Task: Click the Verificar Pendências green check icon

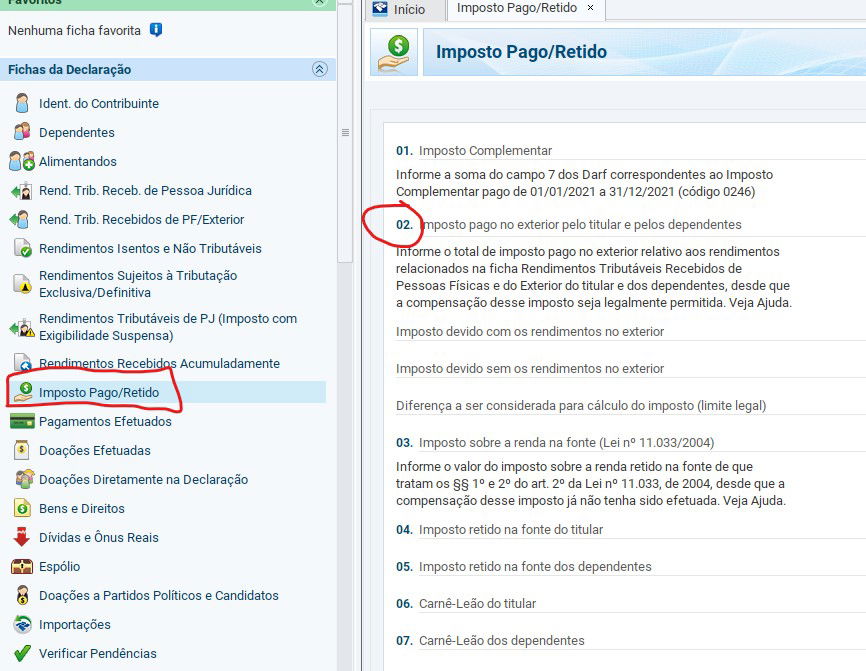Action: coord(22,653)
